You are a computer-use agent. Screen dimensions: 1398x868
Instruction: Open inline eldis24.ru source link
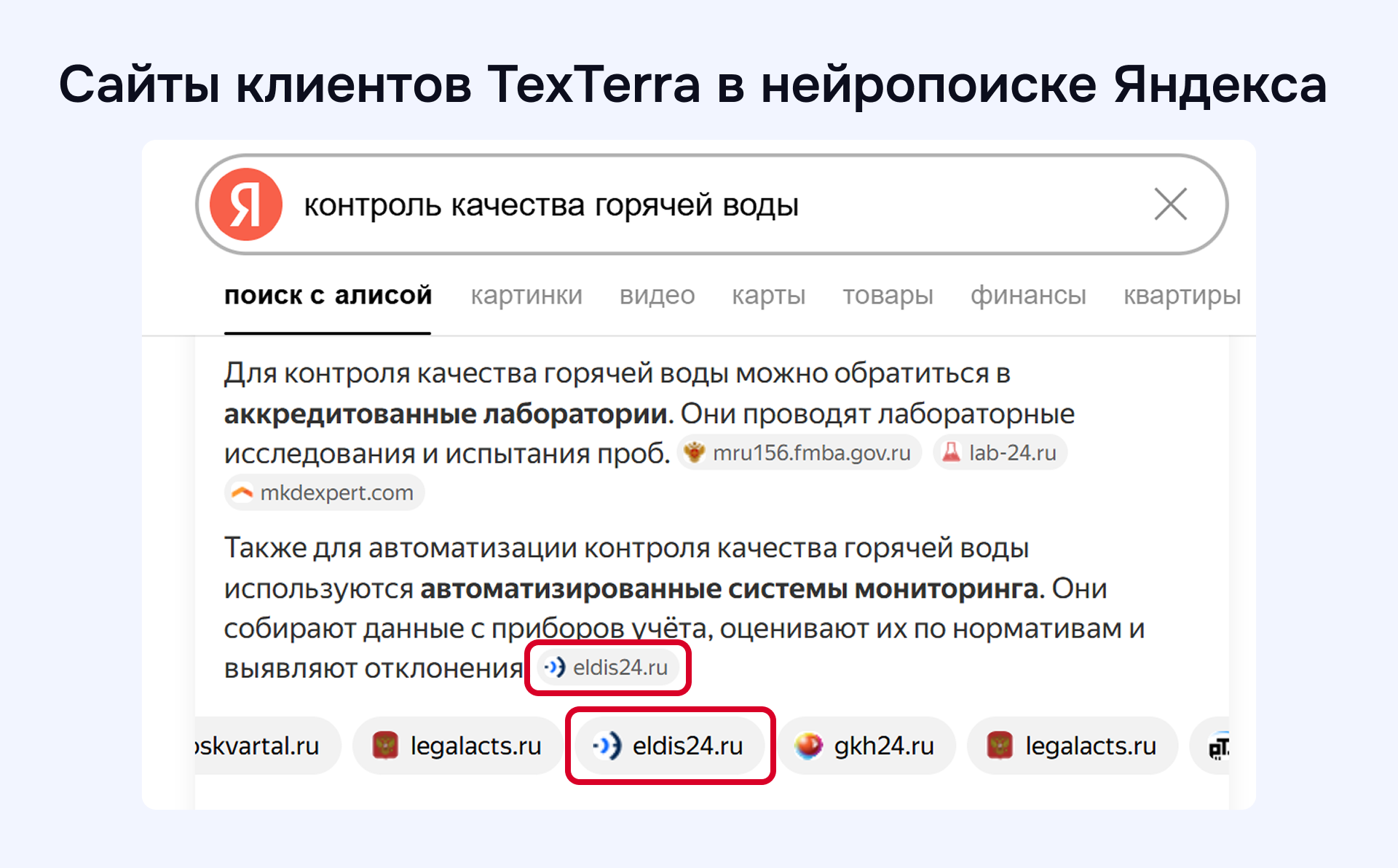click(620, 667)
